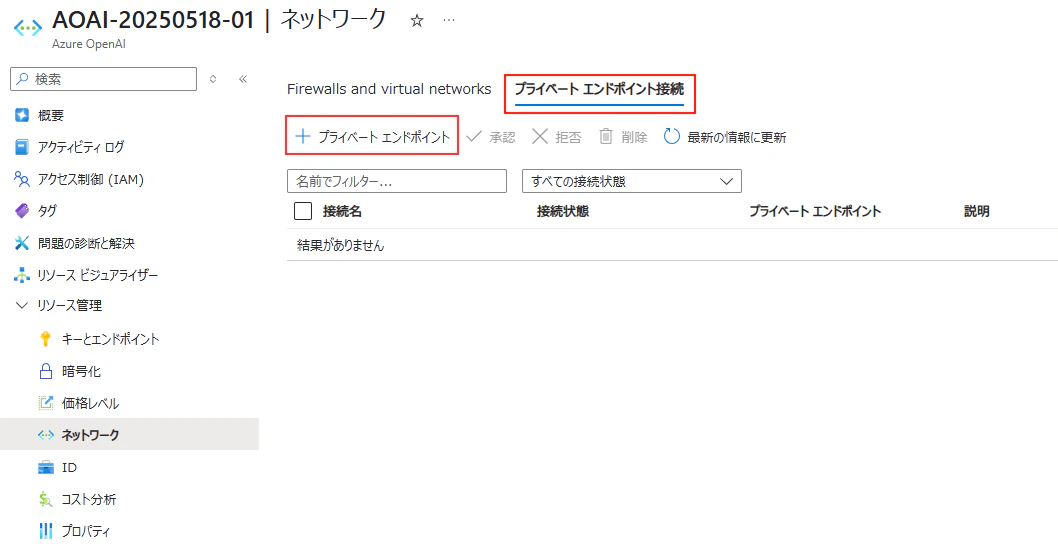Image resolution: width=1058 pixels, height=547 pixels.
Task: Click the タグ tag icon
Action: [x=22, y=211]
